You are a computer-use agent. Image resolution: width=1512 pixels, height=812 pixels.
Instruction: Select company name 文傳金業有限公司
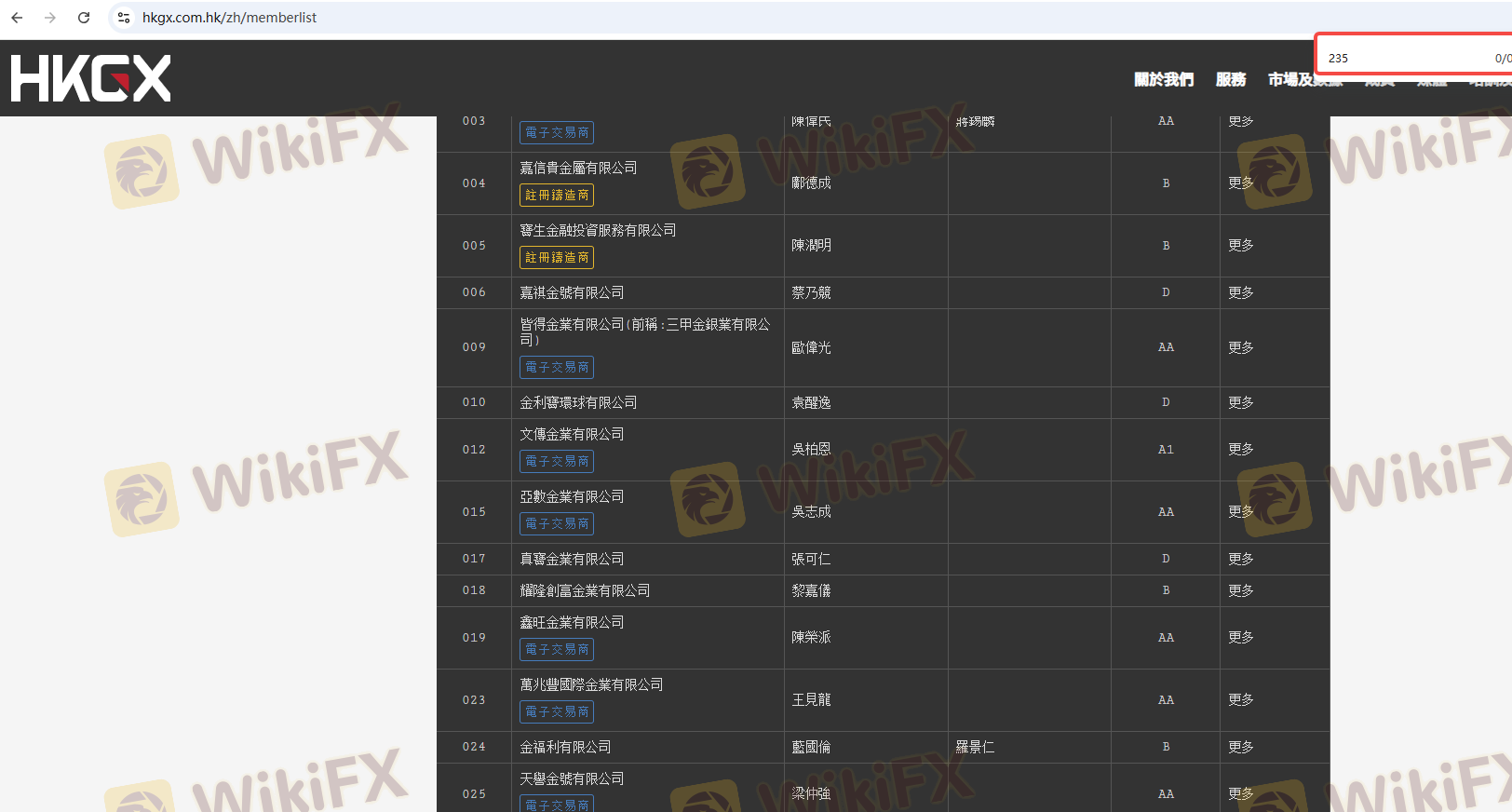[x=572, y=435]
